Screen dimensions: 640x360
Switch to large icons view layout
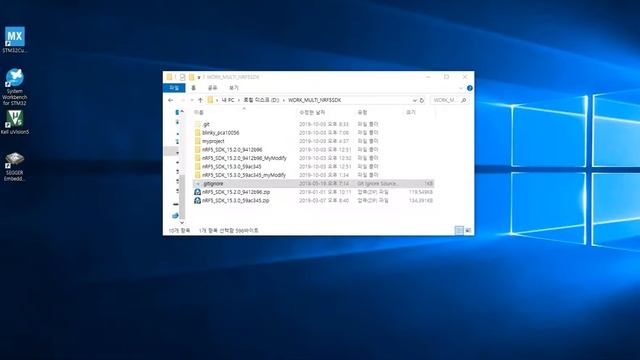pos(468,231)
